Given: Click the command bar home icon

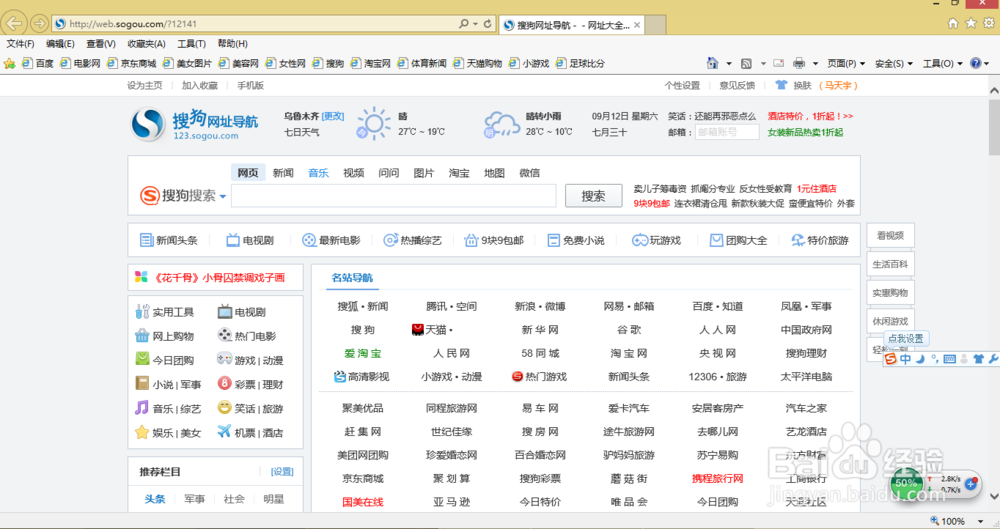Looking at the screenshot, I should (x=712, y=63).
